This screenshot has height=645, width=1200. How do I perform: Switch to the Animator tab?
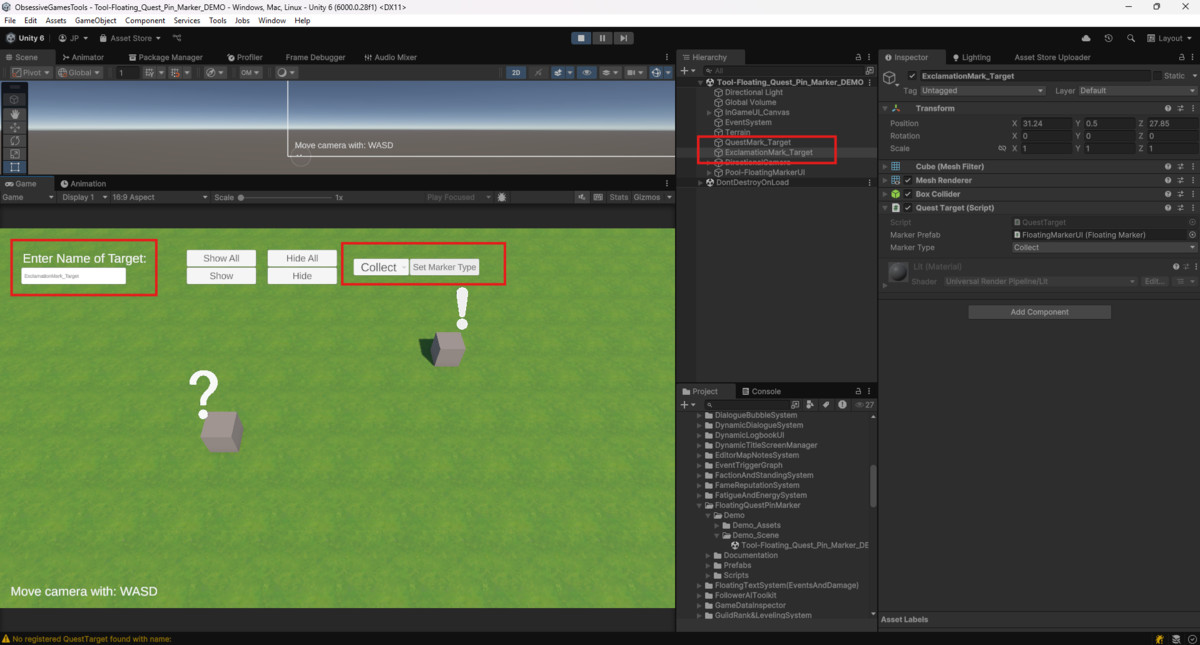coord(82,57)
